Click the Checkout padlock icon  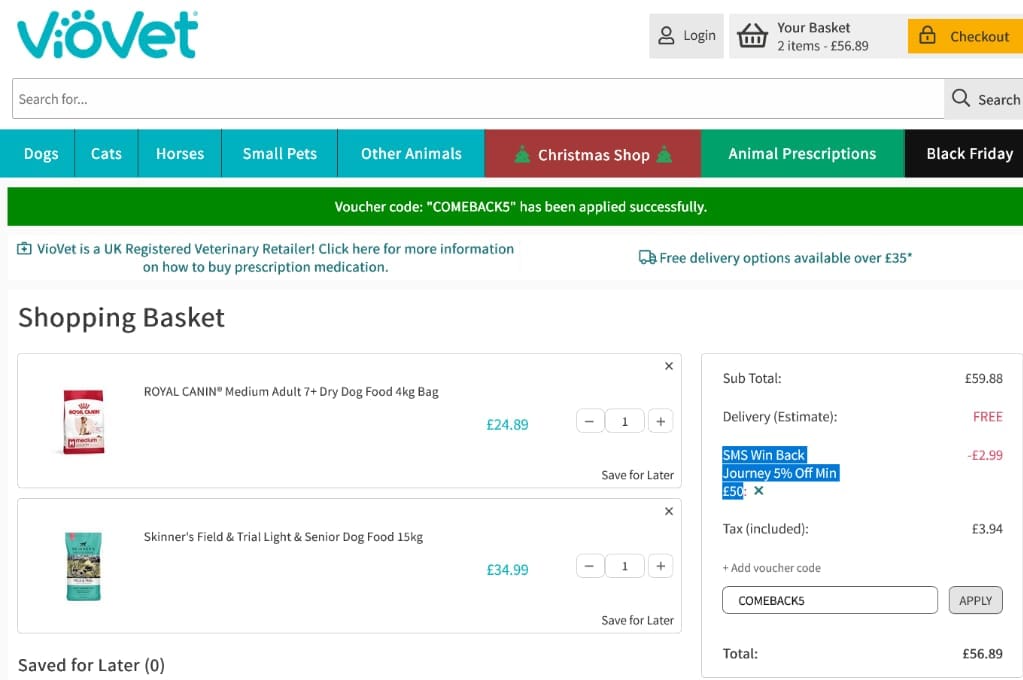click(927, 35)
